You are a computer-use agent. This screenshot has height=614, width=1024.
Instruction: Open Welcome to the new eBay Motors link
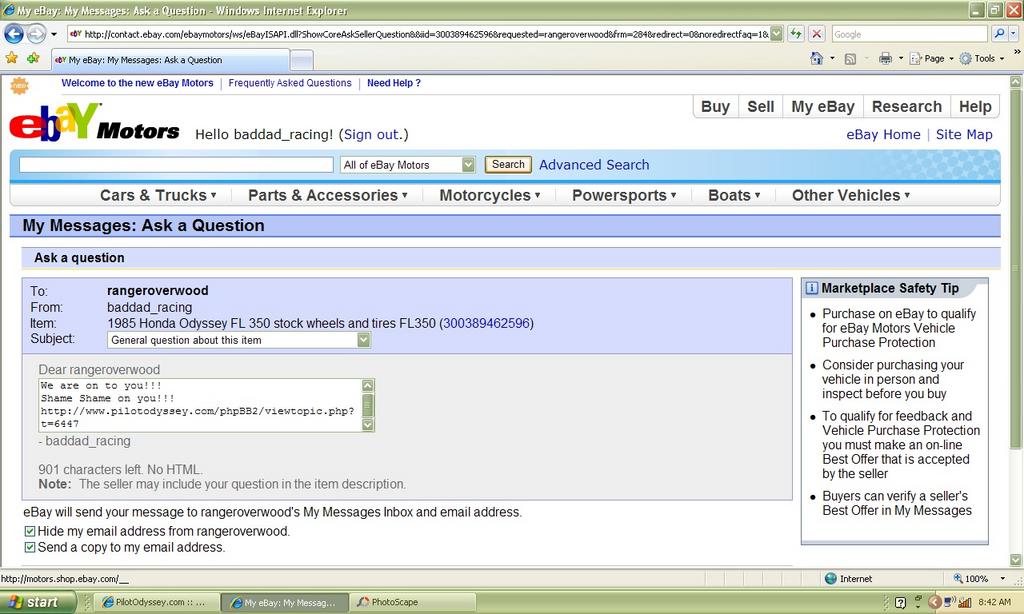pyautogui.click(x=137, y=83)
